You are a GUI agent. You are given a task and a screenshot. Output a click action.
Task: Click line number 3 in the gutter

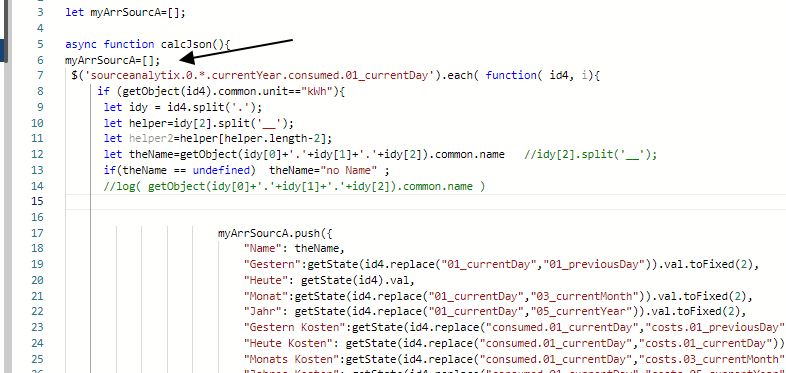(41, 12)
